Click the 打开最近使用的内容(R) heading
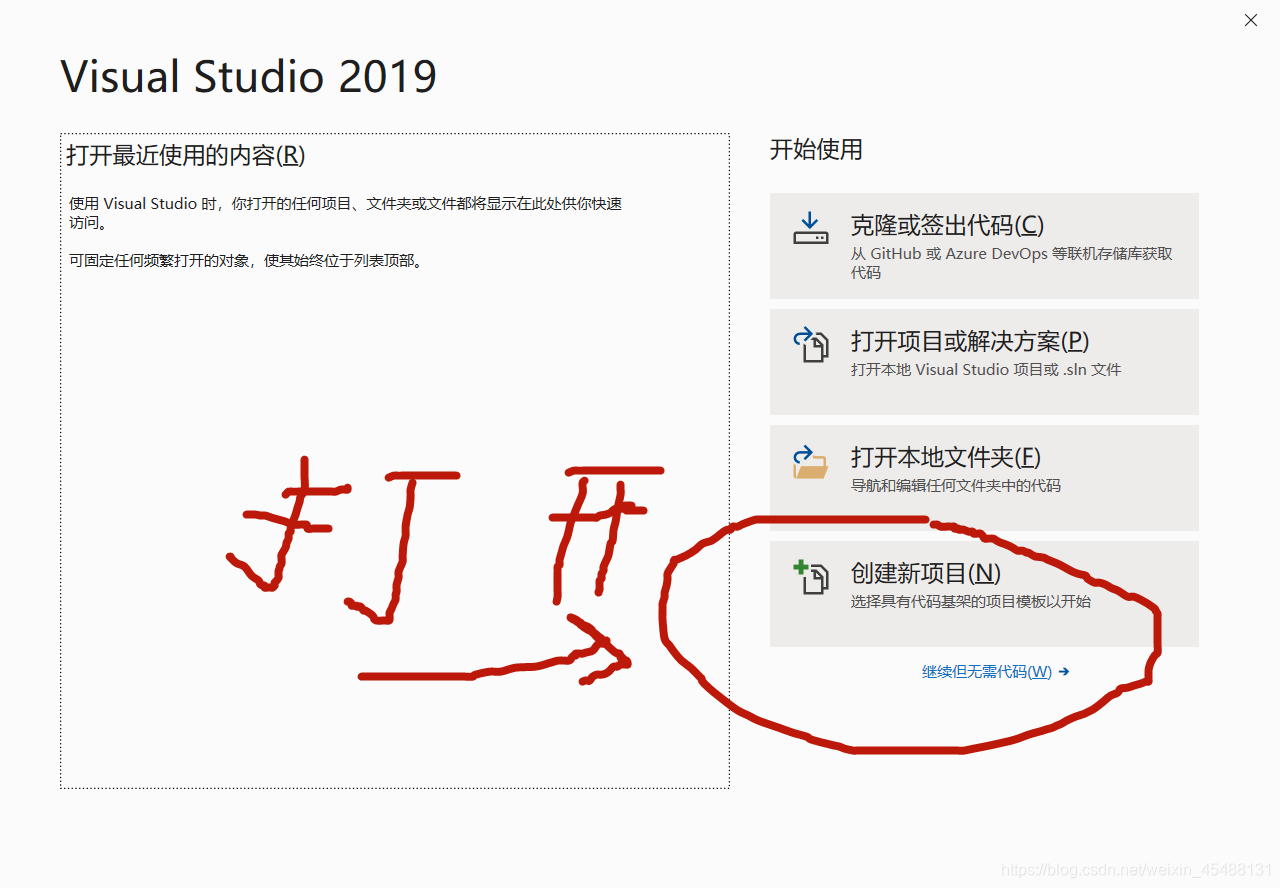This screenshot has width=1280, height=888. click(x=185, y=156)
